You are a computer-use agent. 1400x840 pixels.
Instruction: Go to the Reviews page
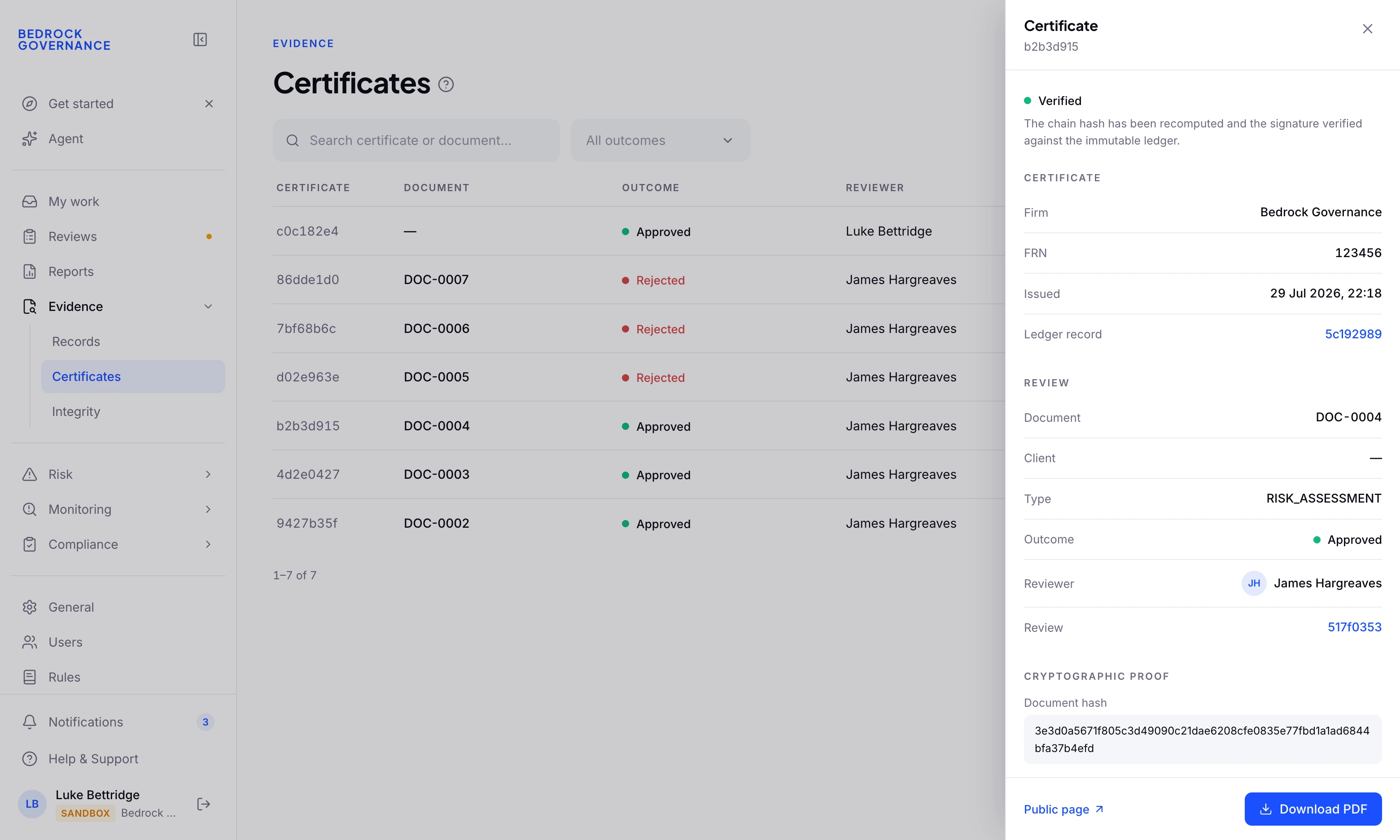coord(118,236)
